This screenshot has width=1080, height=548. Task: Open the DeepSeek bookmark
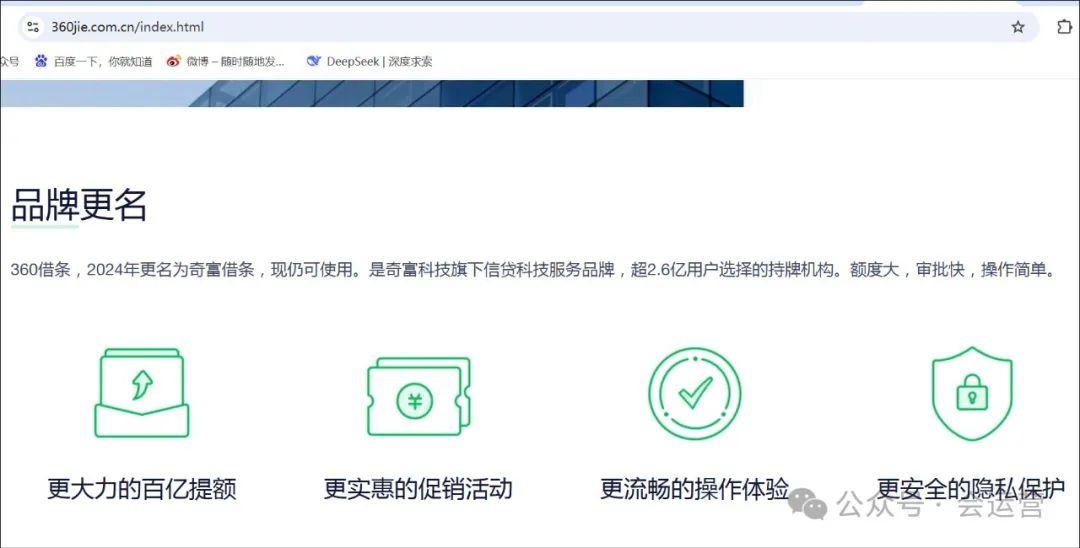pos(370,61)
